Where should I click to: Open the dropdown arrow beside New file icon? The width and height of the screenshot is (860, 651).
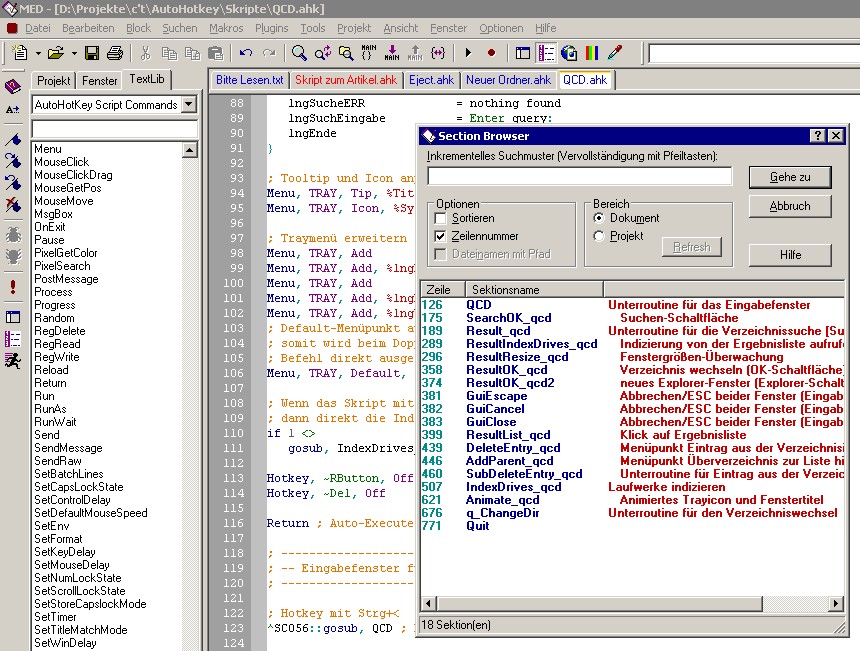(38, 53)
